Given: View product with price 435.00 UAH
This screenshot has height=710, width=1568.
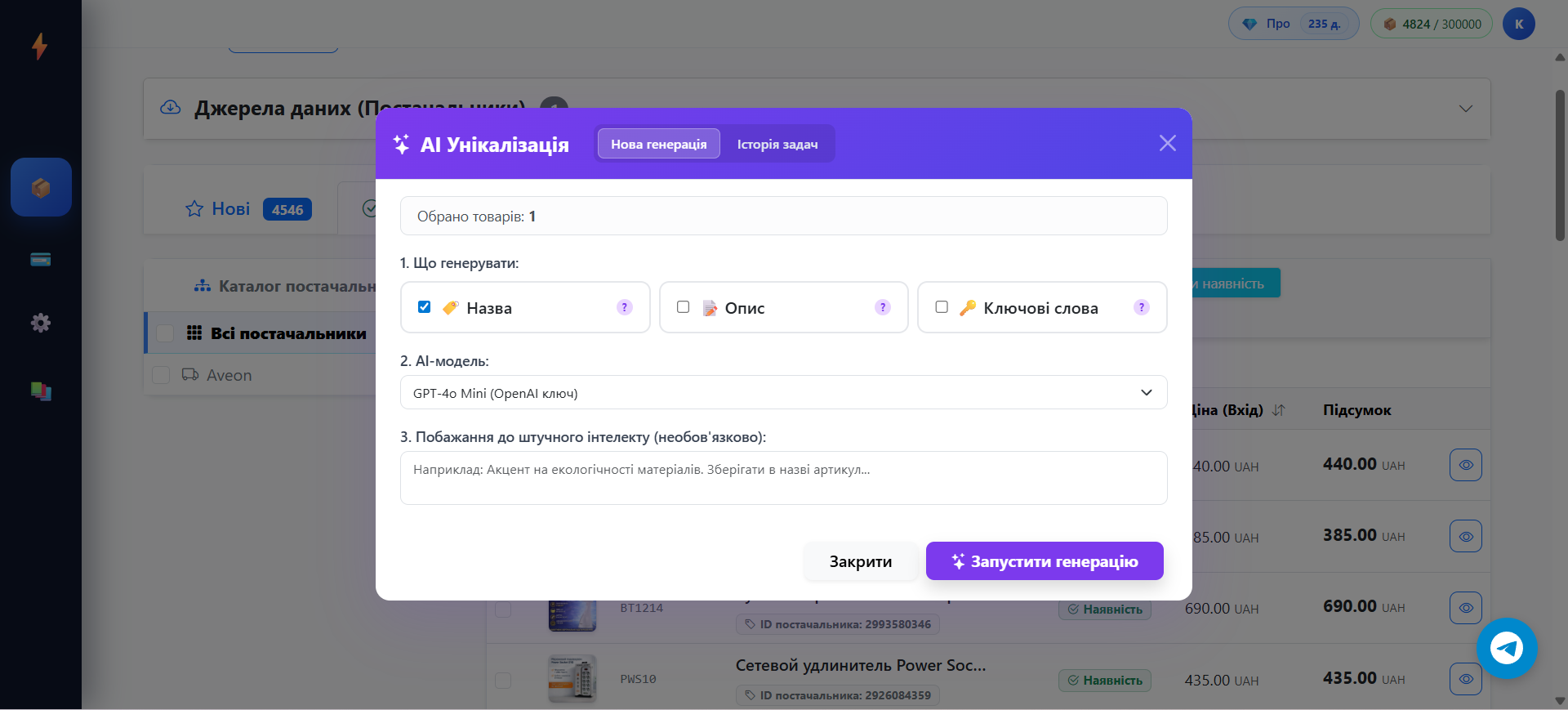Looking at the screenshot, I should click(x=1466, y=679).
